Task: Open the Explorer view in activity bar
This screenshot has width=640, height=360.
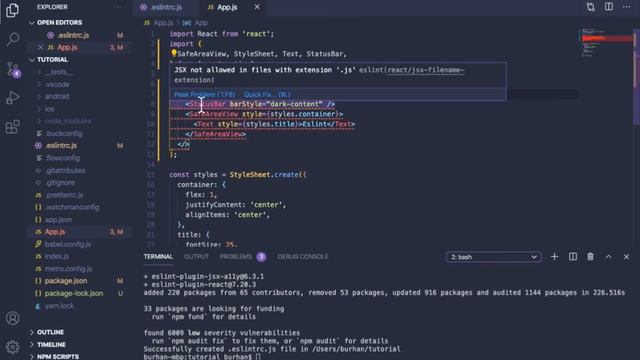Action: pos(13,11)
